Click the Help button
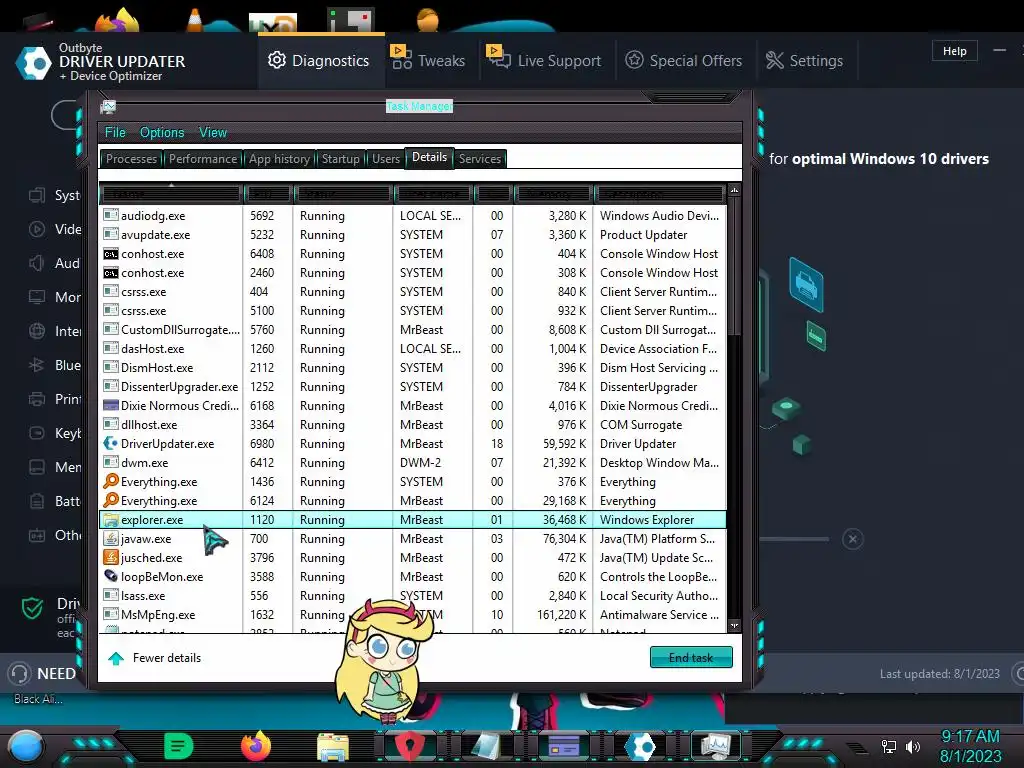The width and height of the screenshot is (1024, 768). [x=954, y=51]
